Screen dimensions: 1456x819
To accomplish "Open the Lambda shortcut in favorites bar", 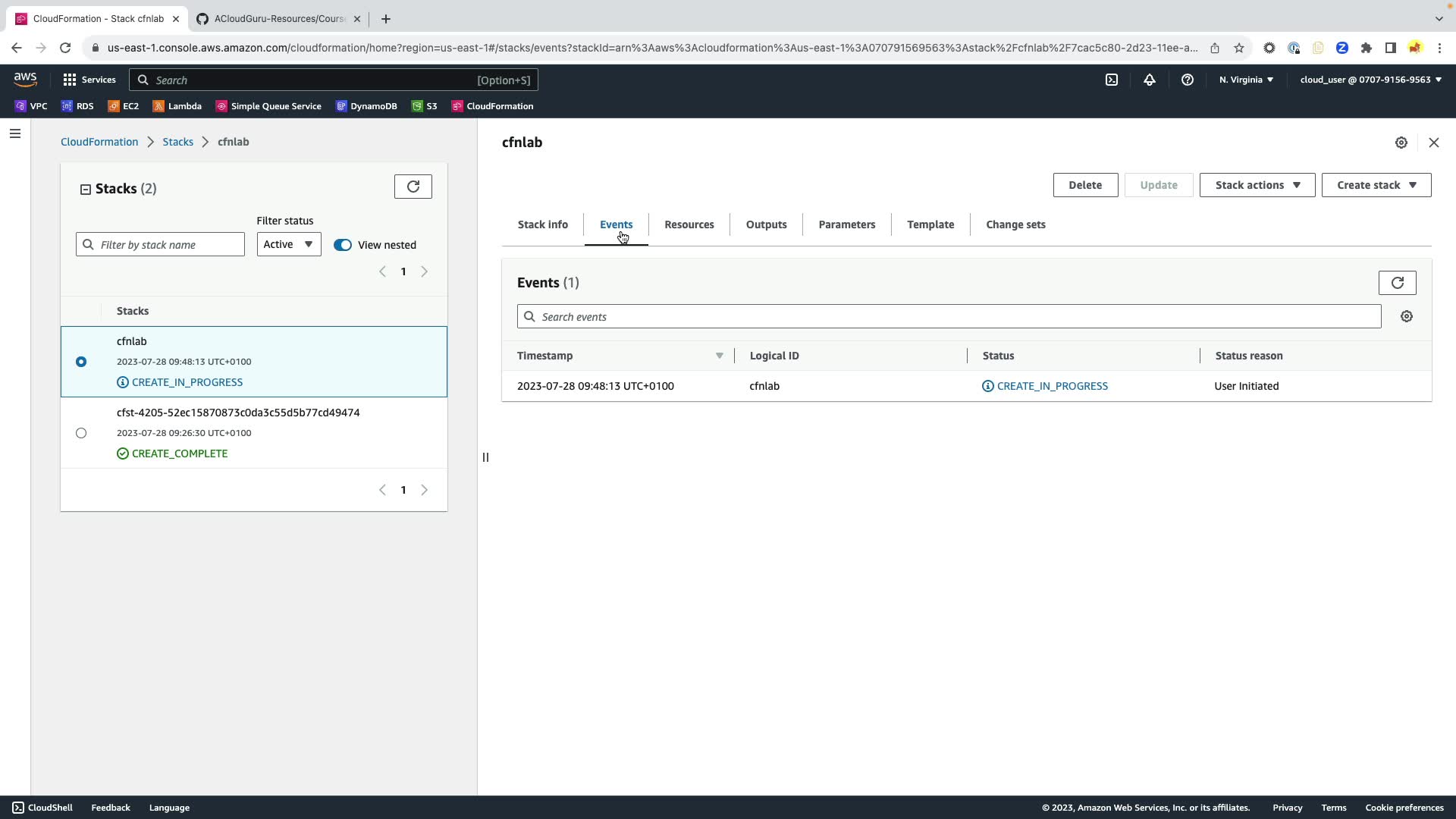I will pyautogui.click(x=177, y=106).
